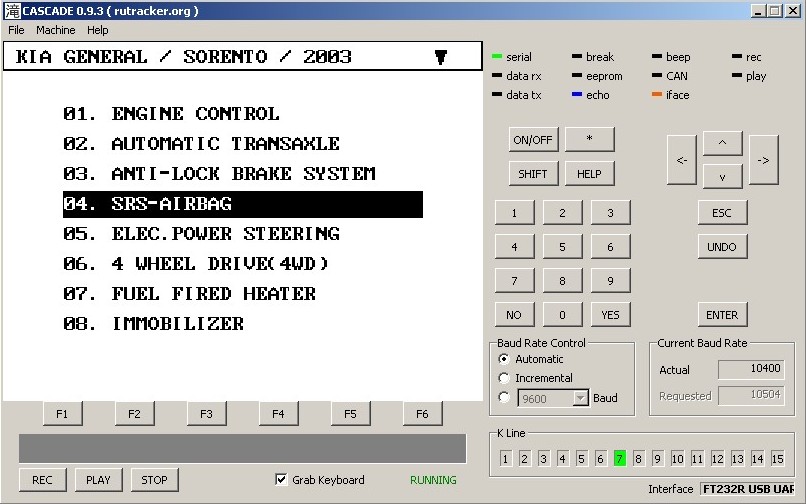Click keypad digit 2

tap(562, 213)
